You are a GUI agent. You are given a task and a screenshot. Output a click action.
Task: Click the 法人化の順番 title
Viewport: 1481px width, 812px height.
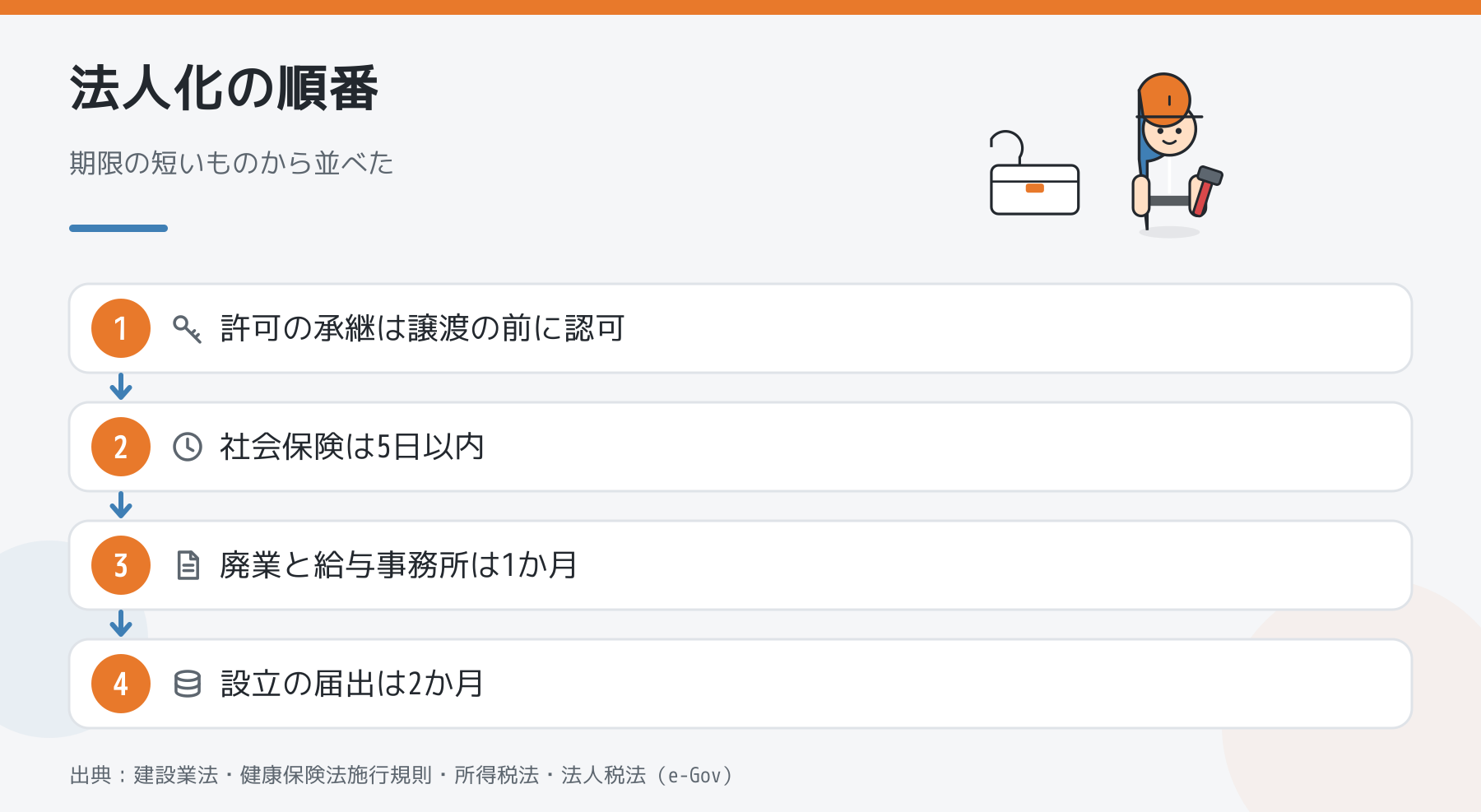(224, 88)
